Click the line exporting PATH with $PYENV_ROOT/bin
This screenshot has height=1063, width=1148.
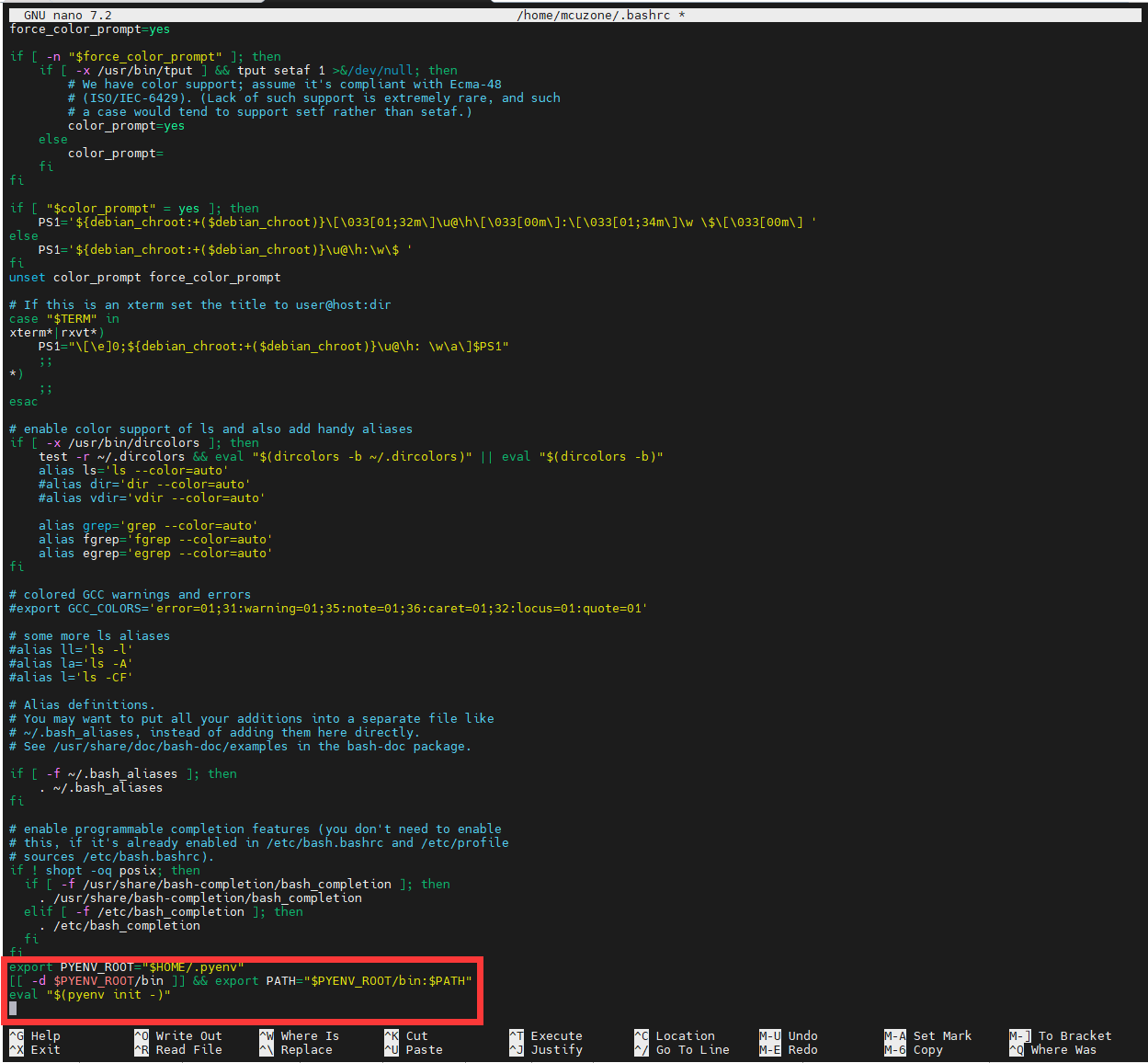tap(241, 980)
